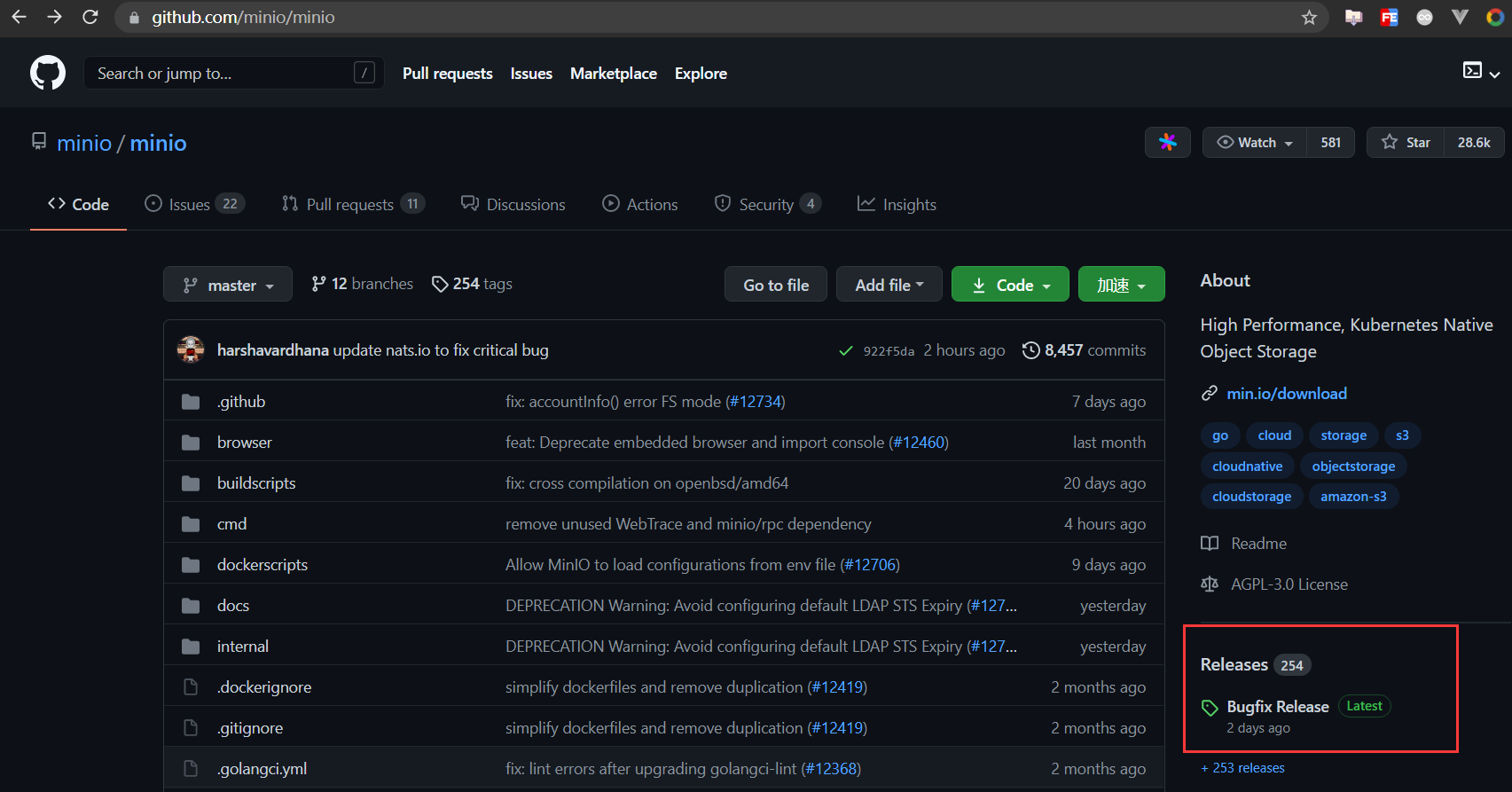1512x792 pixels.
Task: Open Pull requests in the top navigation
Action: 448,74
